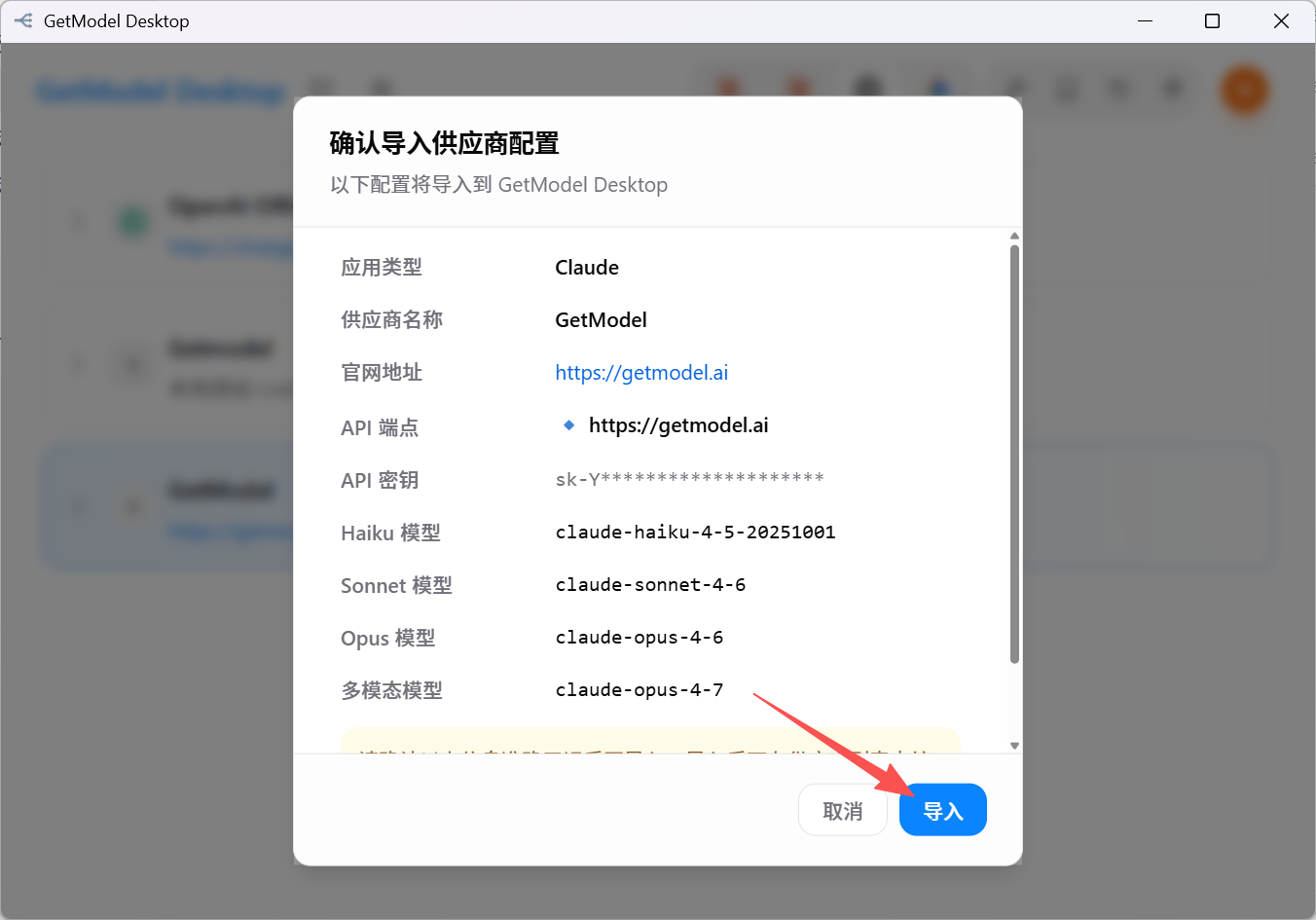
Task: Open the https://getmodel.ai official site link
Action: [641, 373]
